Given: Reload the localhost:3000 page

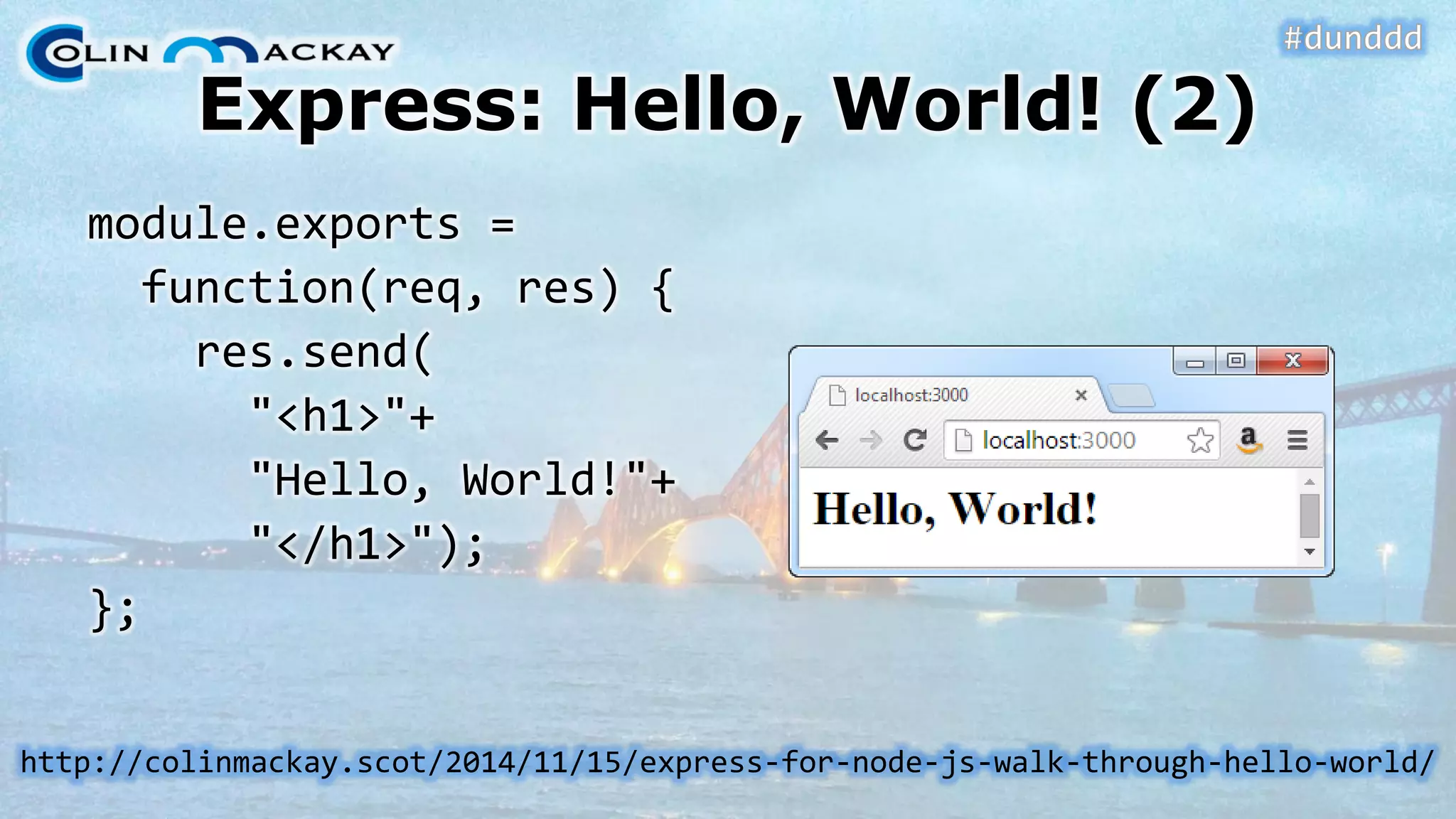Looking at the screenshot, I should 915,440.
